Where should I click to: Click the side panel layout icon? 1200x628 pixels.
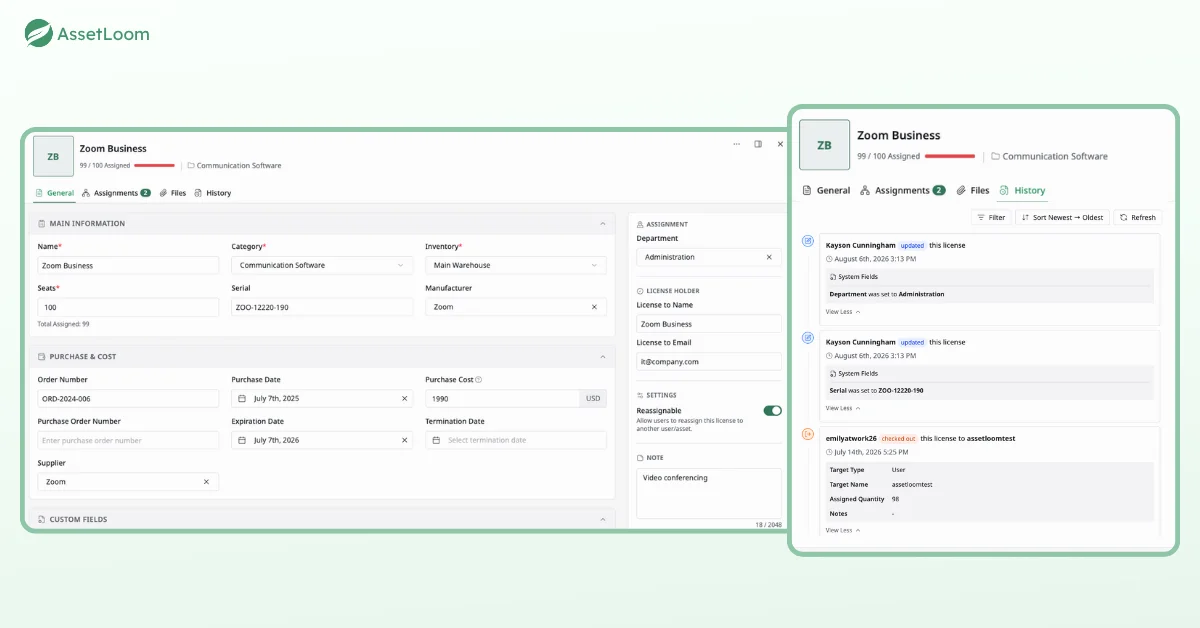758,144
